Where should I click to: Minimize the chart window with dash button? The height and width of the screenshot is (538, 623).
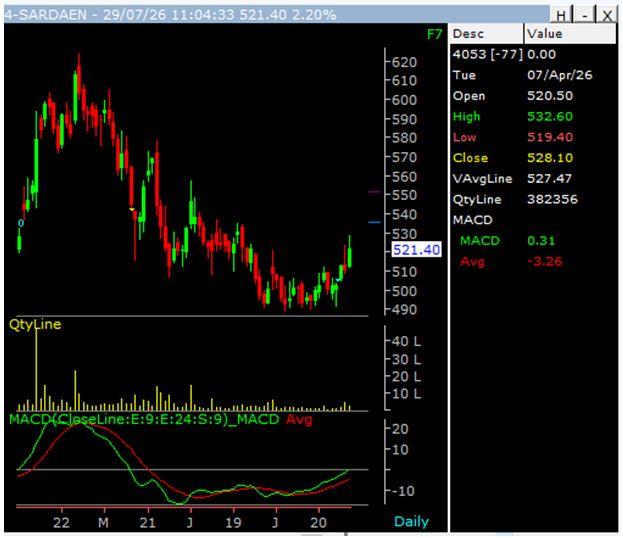click(x=584, y=15)
